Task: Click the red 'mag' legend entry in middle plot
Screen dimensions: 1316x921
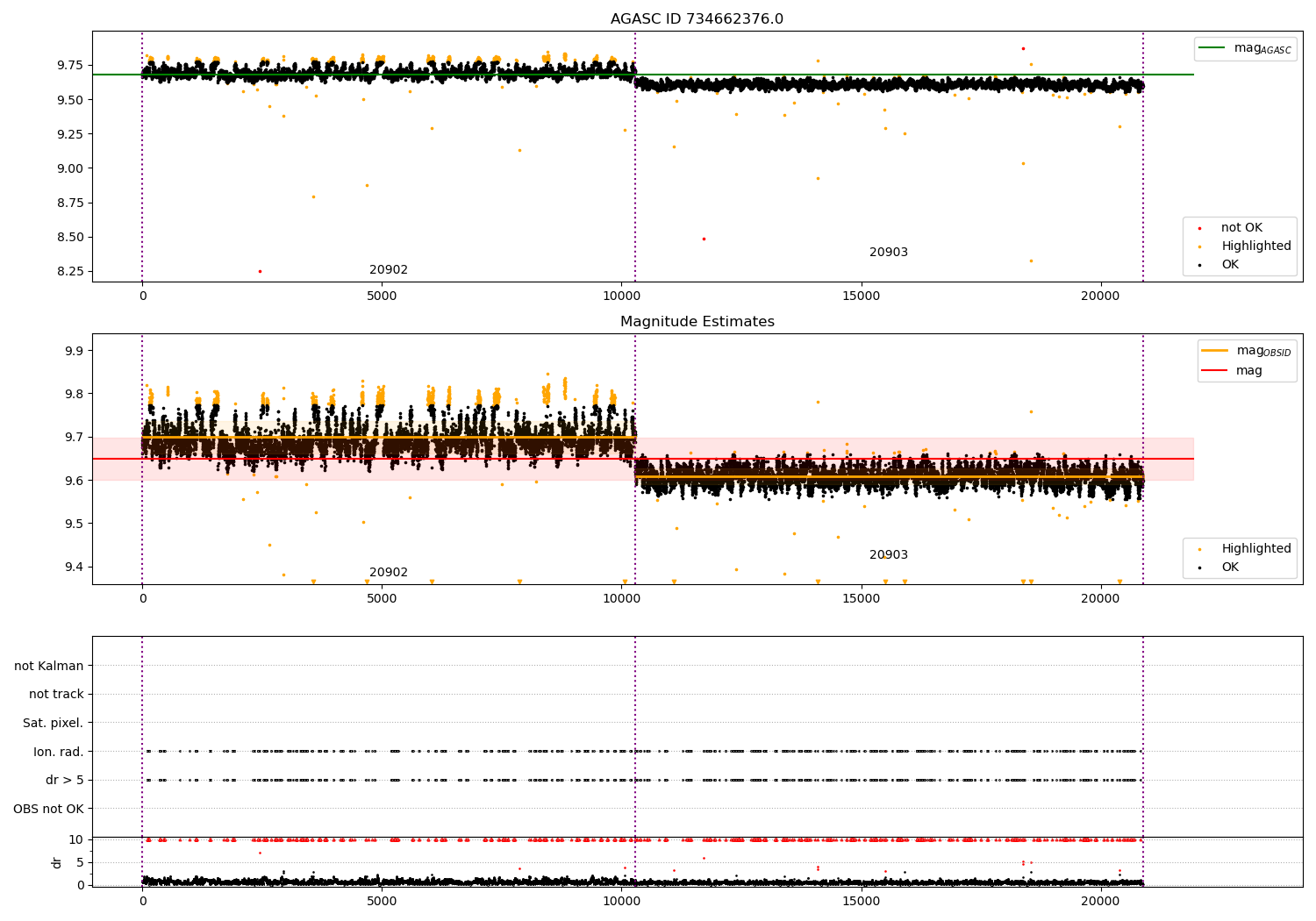Action: click(1232, 371)
